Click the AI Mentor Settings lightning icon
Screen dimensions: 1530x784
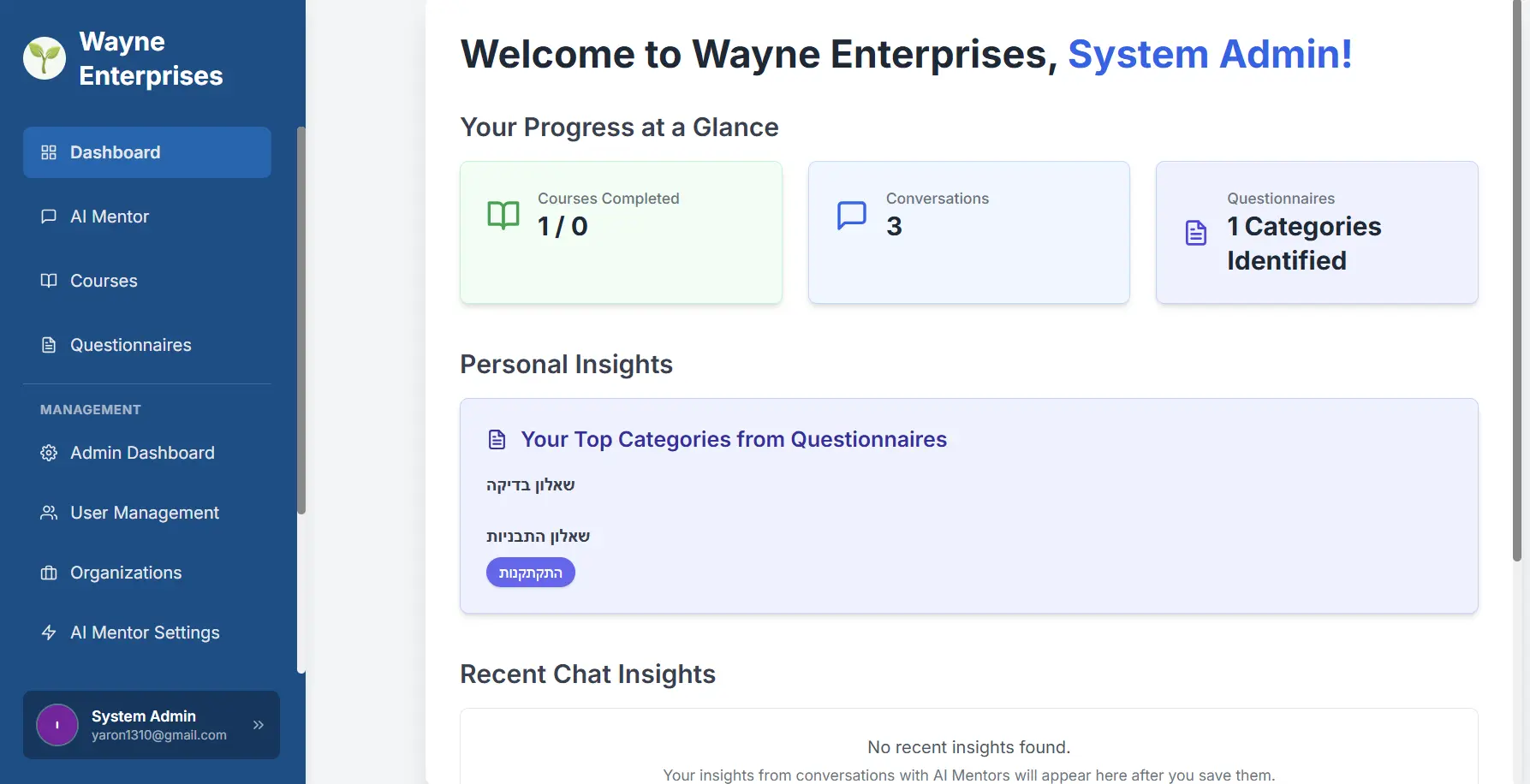[49, 633]
